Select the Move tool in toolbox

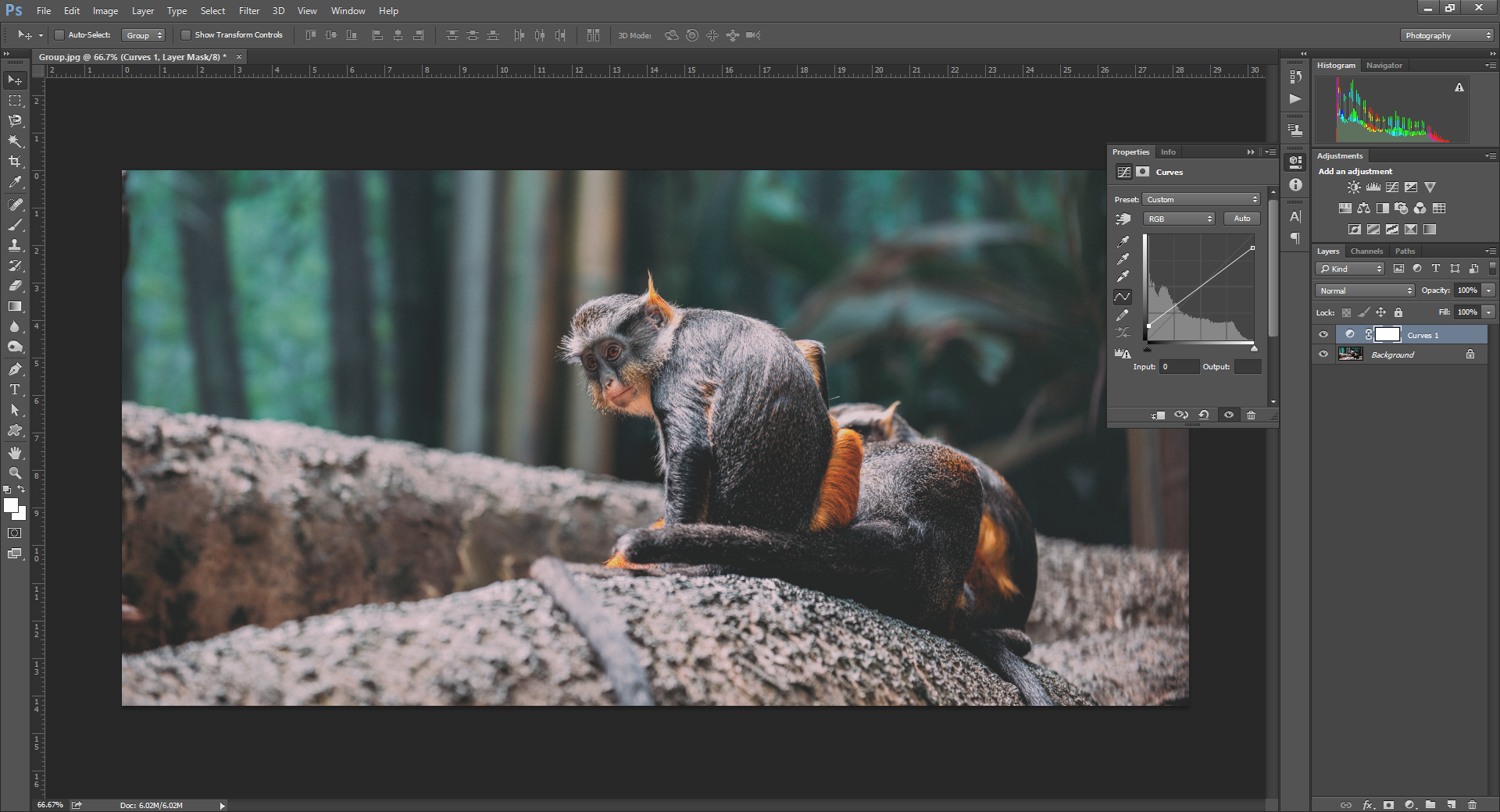click(x=15, y=80)
